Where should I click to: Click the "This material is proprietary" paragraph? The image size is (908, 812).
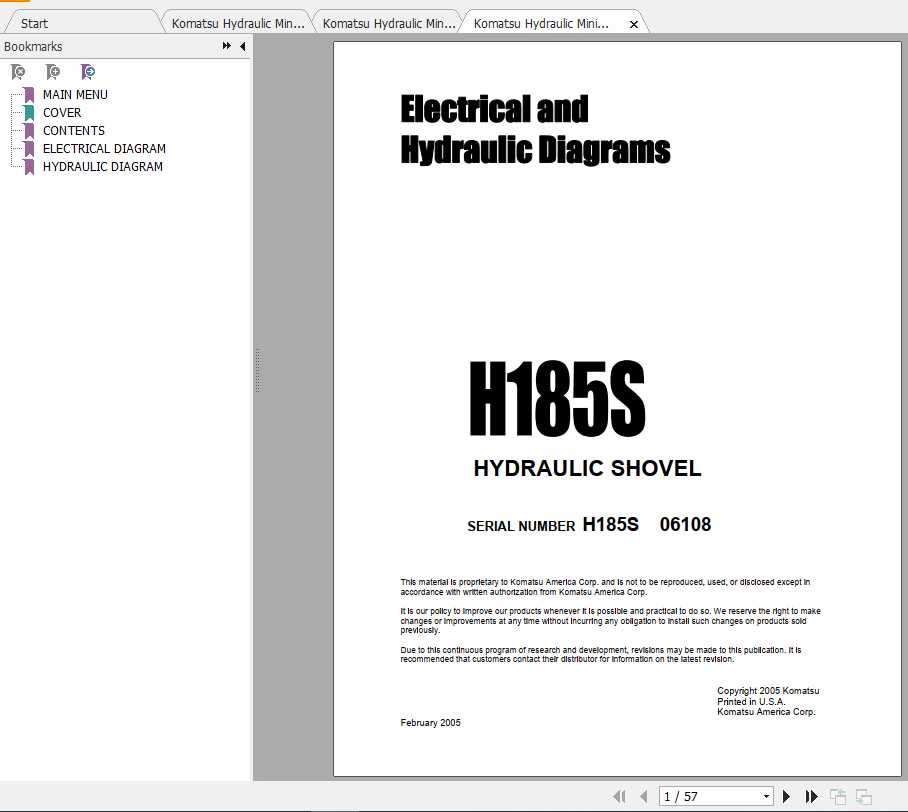pyautogui.click(x=605, y=587)
